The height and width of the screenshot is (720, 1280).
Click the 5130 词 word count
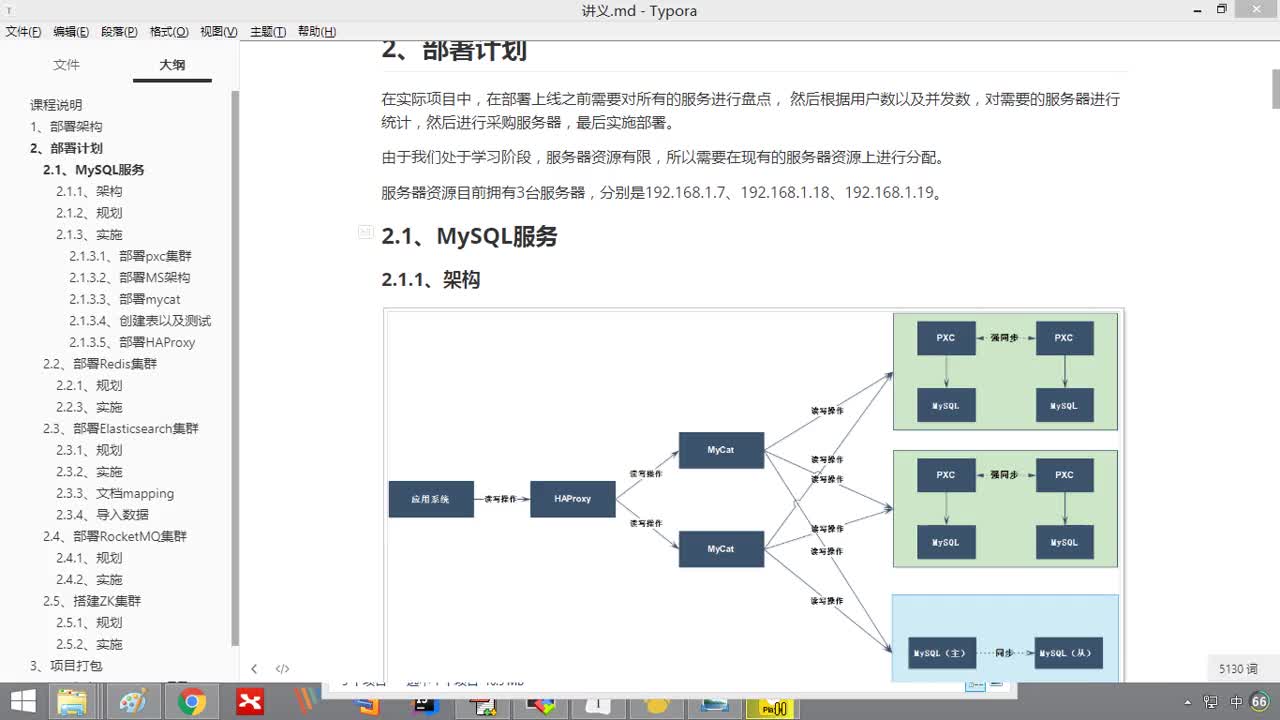pos(1238,669)
